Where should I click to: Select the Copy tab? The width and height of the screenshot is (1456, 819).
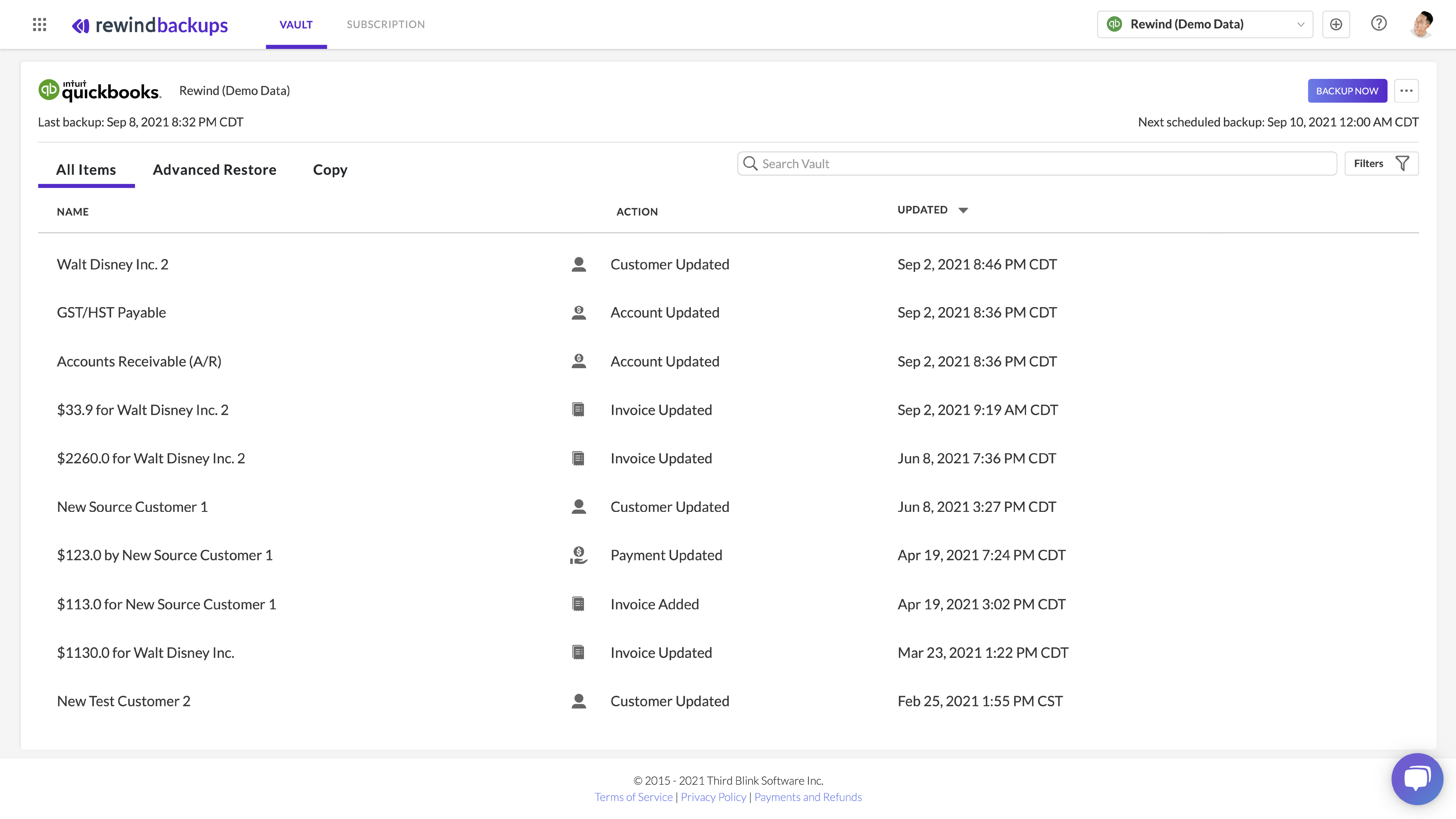[330, 169]
